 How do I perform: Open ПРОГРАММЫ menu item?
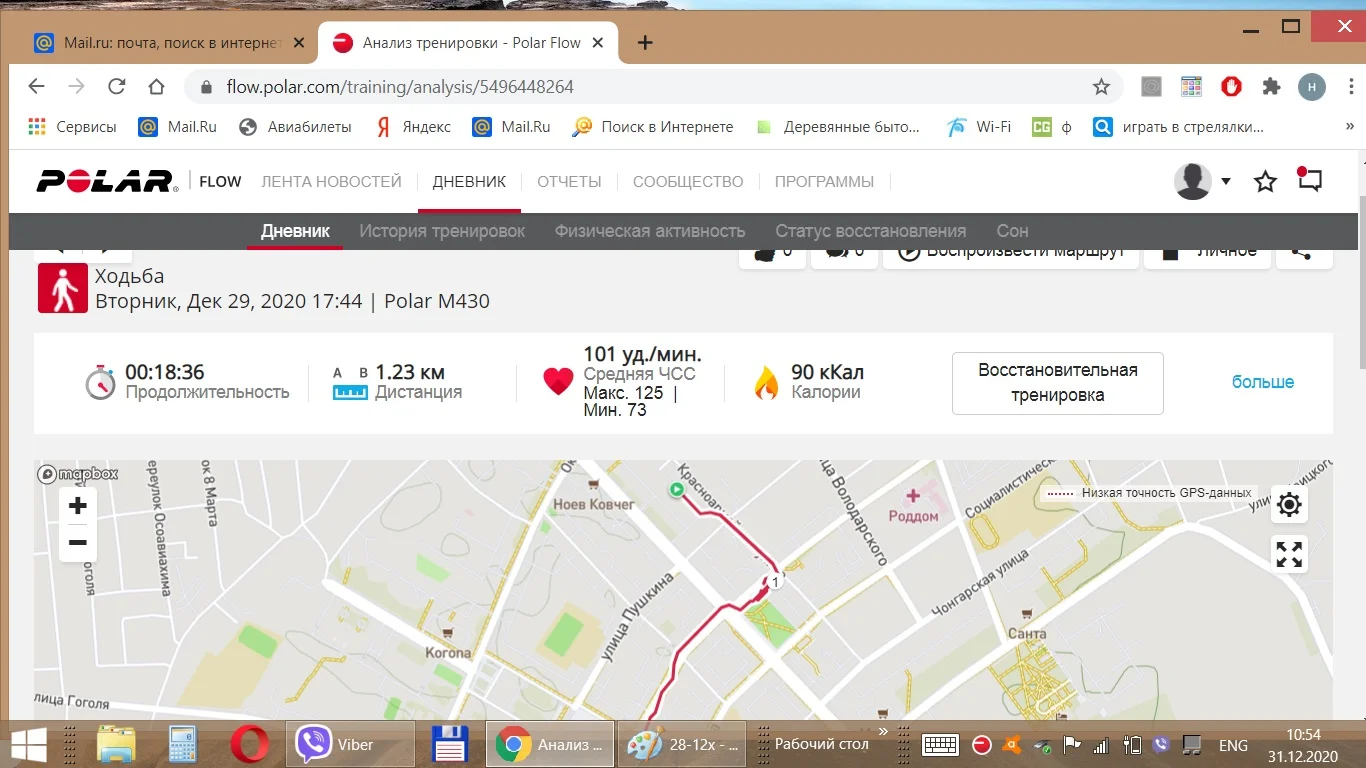pyautogui.click(x=824, y=182)
